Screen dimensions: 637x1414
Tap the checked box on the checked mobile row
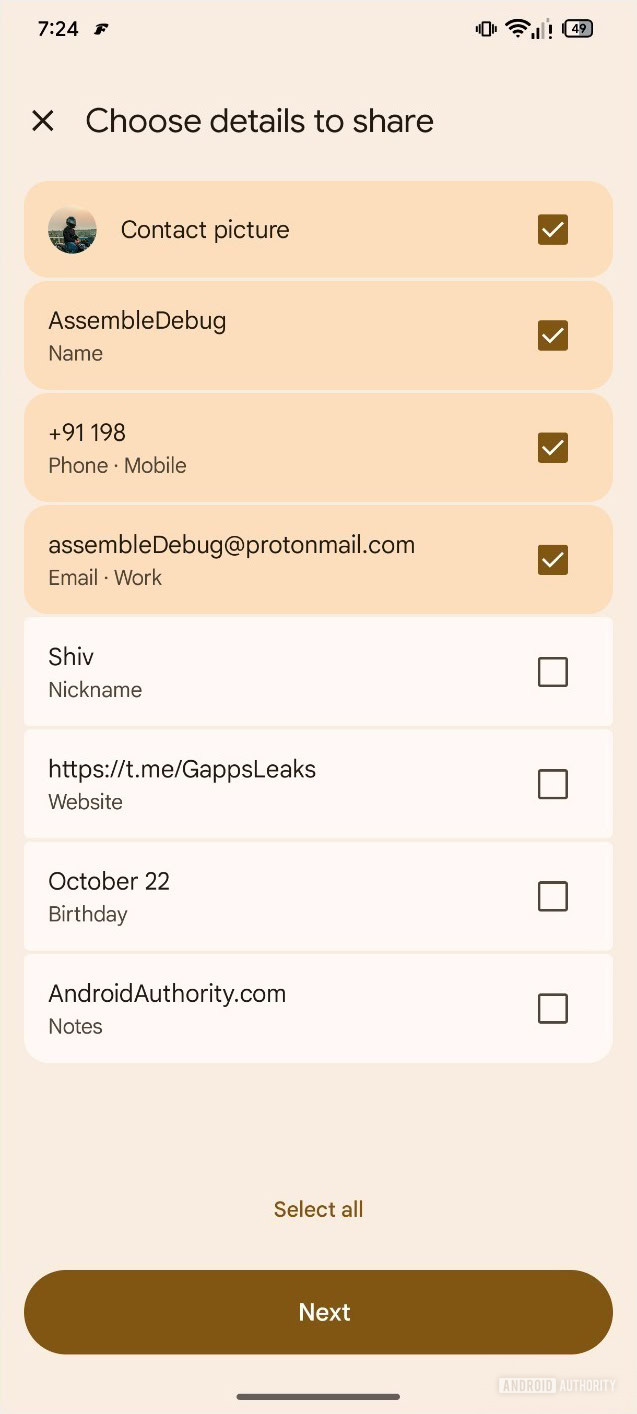(552, 447)
